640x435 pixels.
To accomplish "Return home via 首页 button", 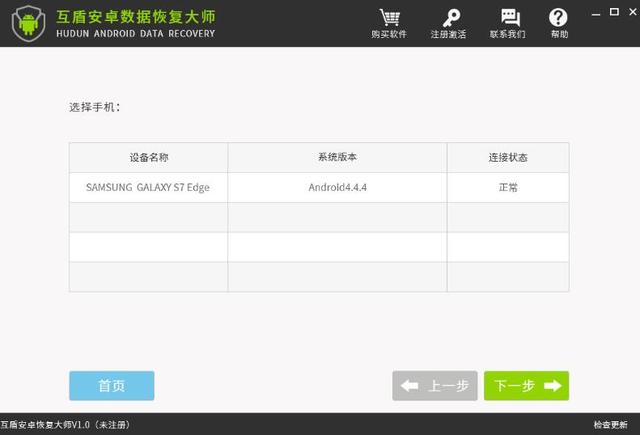I will (x=111, y=386).
